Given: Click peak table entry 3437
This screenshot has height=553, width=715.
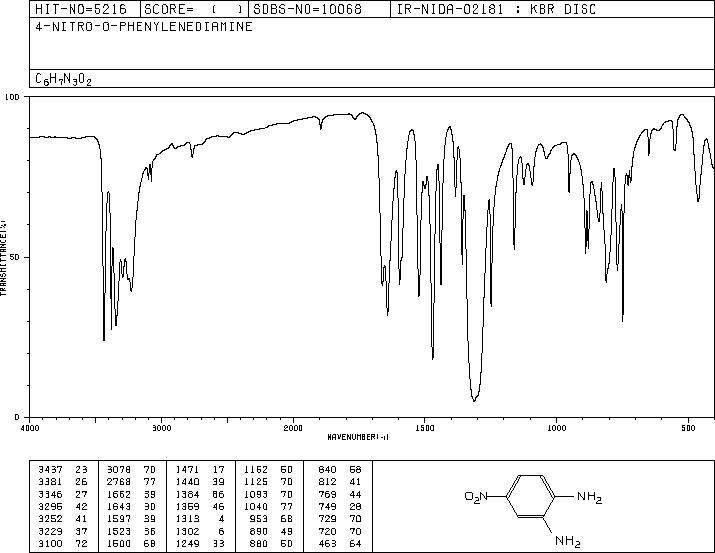Looking at the screenshot, I should [50, 469].
